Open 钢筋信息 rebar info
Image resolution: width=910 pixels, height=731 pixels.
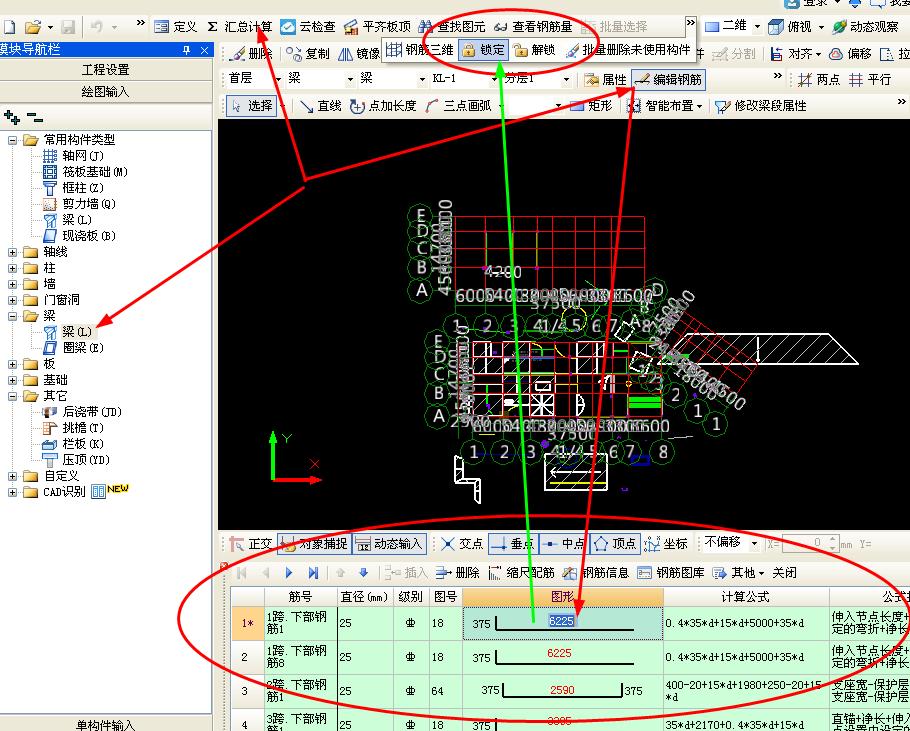pos(595,573)
